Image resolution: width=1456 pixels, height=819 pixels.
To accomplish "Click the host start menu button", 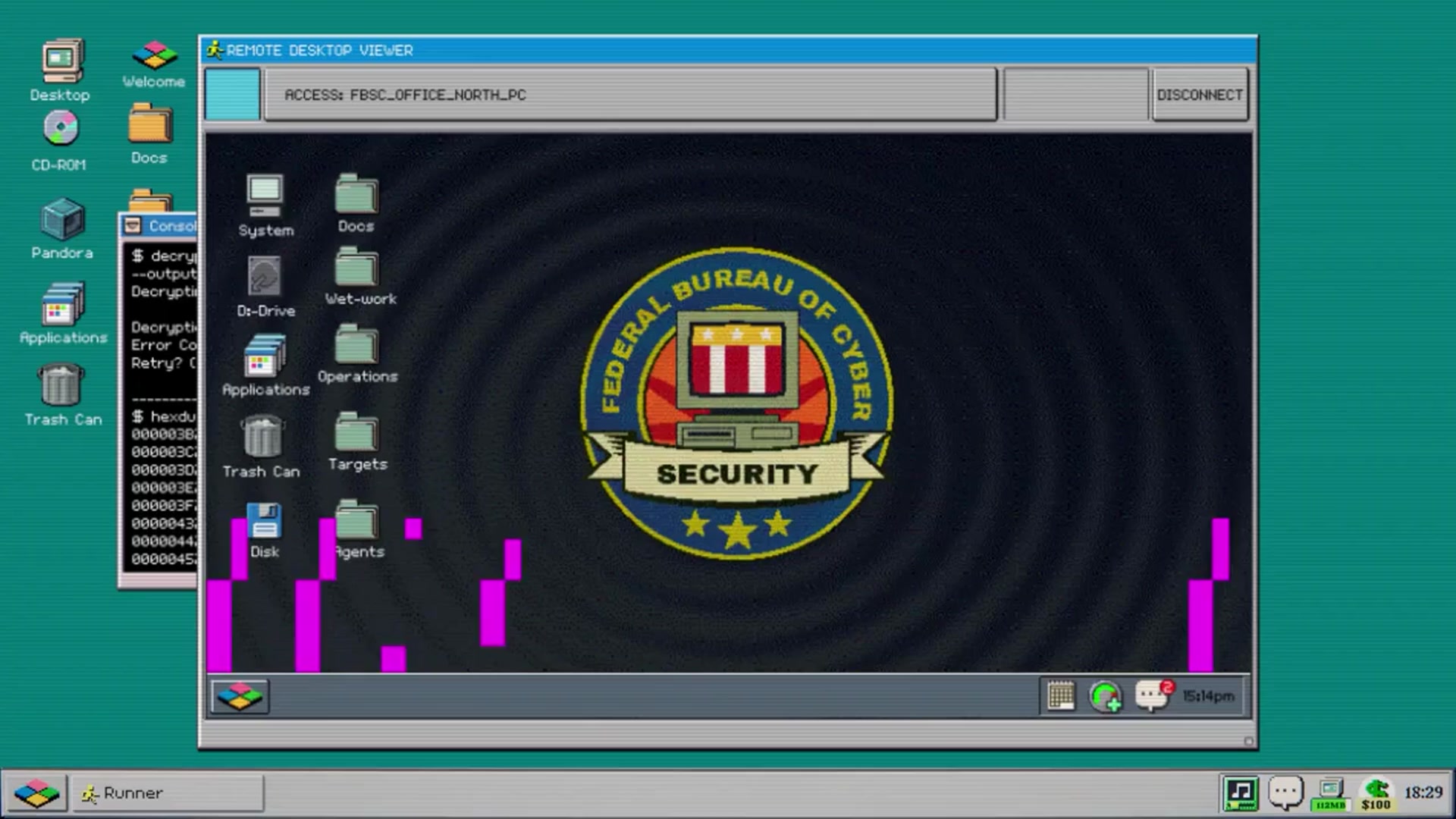I will 36,793.
